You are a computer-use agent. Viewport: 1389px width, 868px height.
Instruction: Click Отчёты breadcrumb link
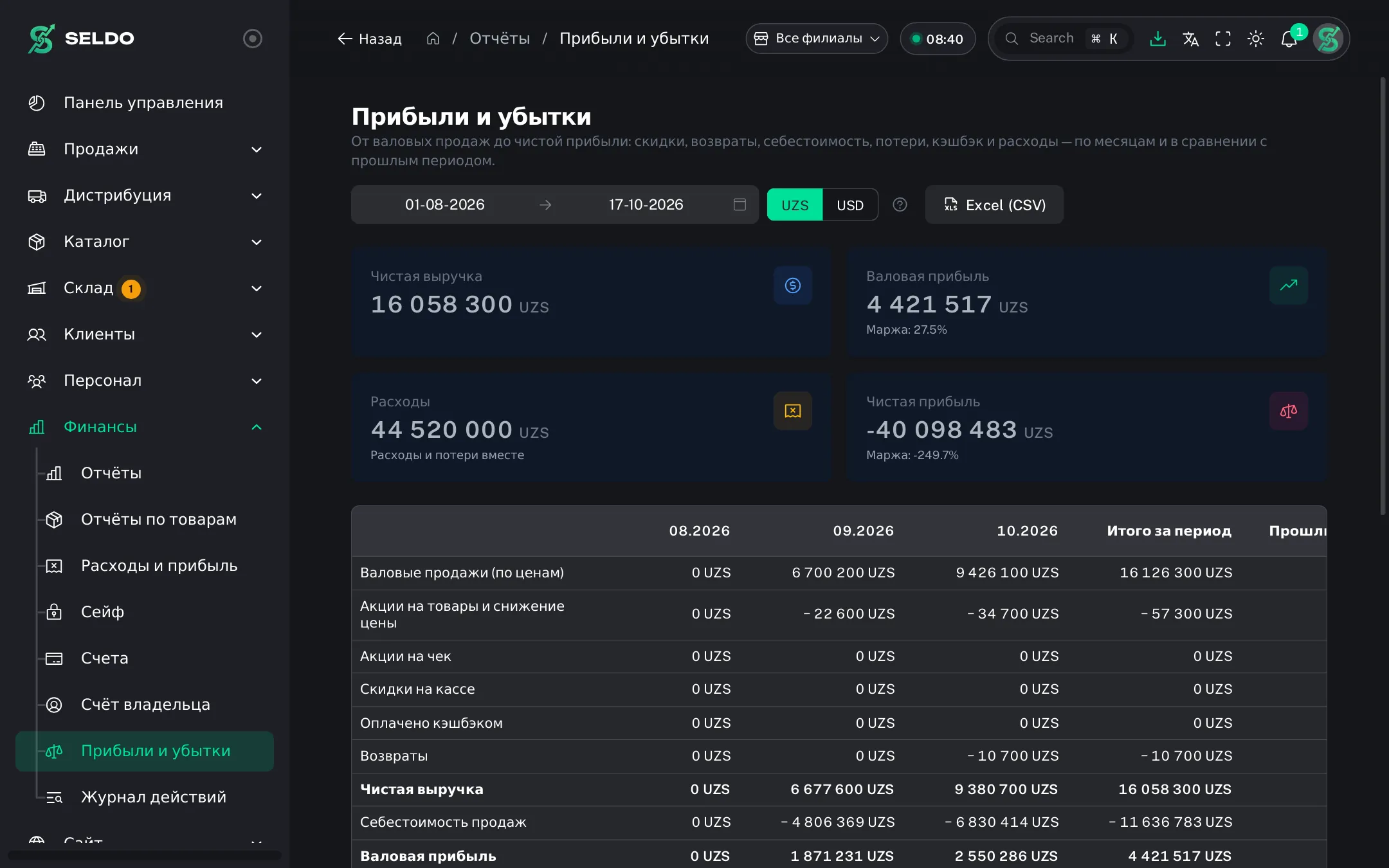pyautogui.click(x=500, y=39)
